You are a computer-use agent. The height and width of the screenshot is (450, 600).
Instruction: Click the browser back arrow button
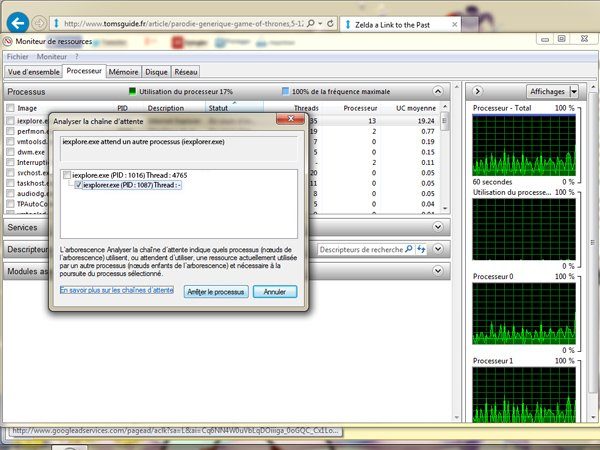coord(18,23)
